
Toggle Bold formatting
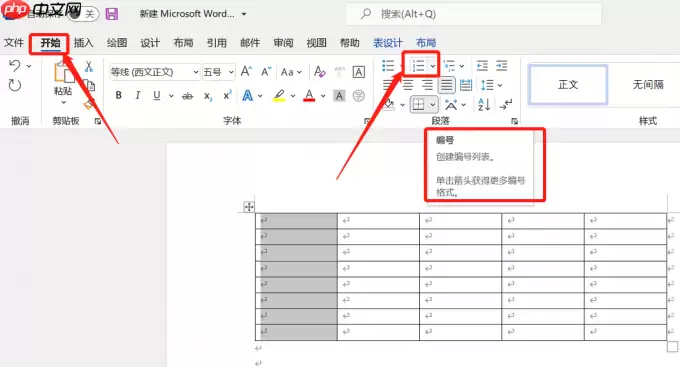pos(118,95)
